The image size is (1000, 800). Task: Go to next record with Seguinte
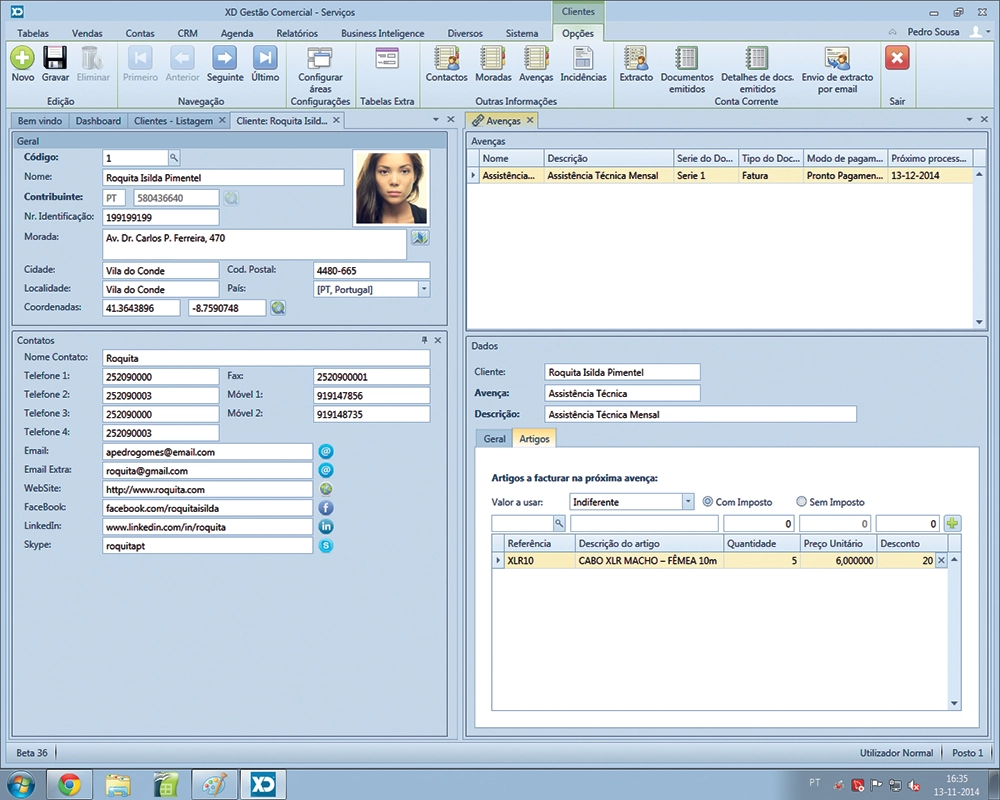click(x=225, y=59)
